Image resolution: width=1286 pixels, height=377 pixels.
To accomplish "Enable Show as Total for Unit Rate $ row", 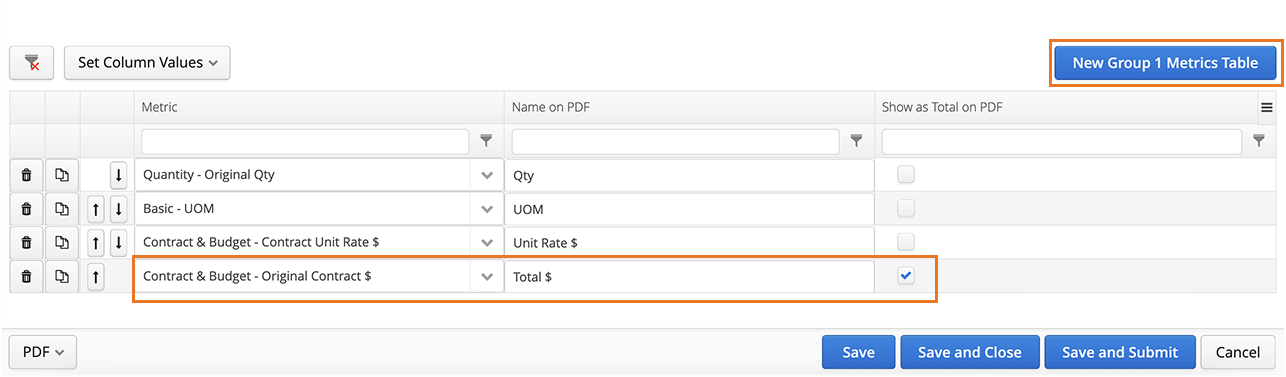I will tap(906, 242).
